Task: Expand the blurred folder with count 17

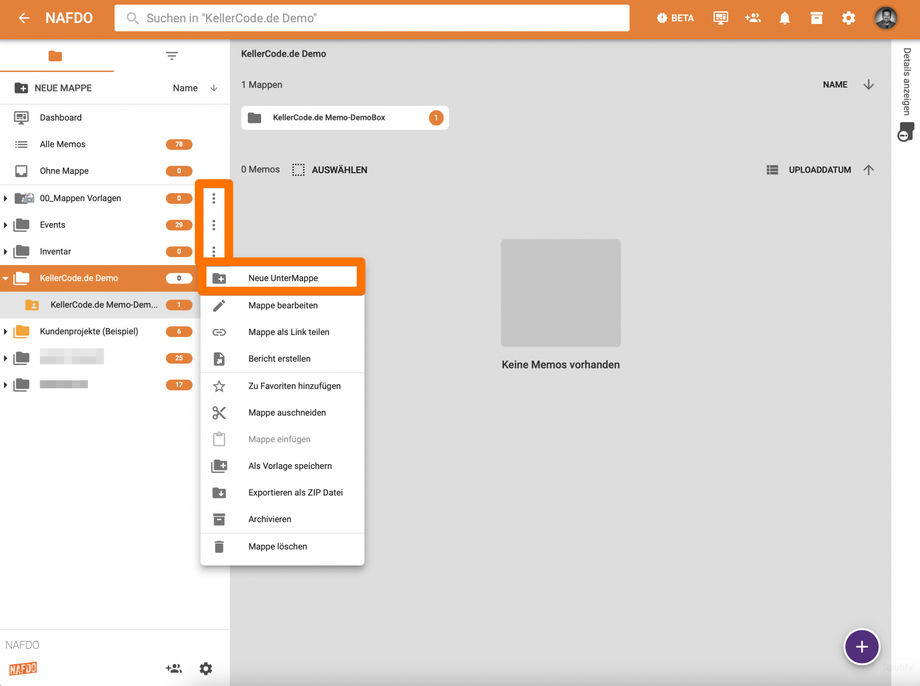Action: (5, 385)
